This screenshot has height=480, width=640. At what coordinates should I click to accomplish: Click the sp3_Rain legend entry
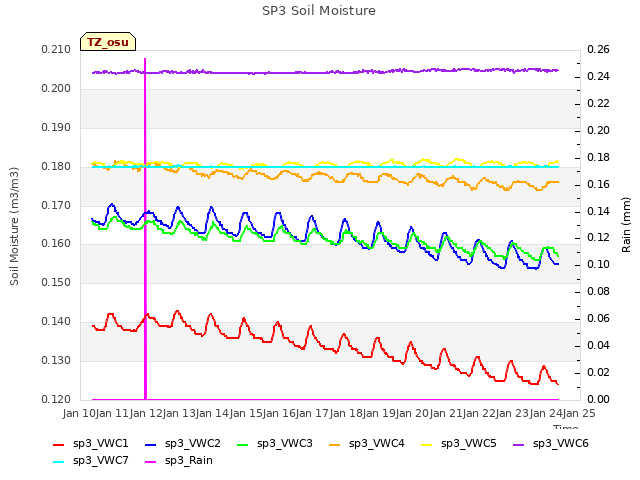click(x=179, y=461)
